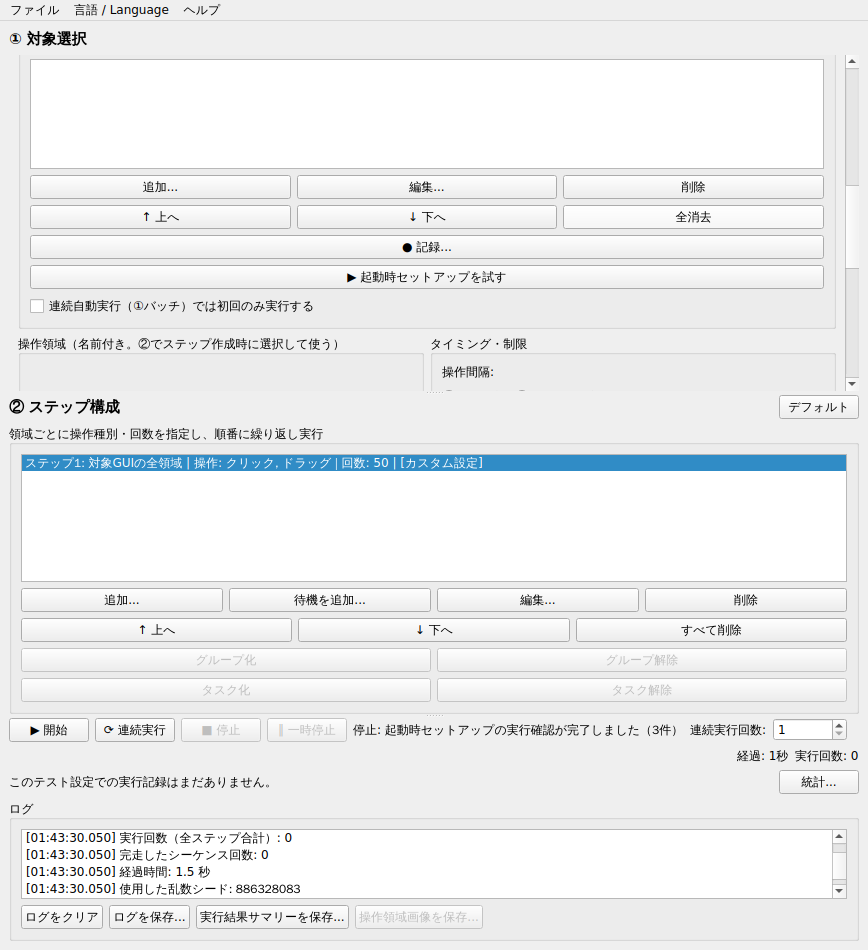Screen dimensions: 868x950
Task: Click ↑ 上へ in the 対象選択 section
Action: 161,217
